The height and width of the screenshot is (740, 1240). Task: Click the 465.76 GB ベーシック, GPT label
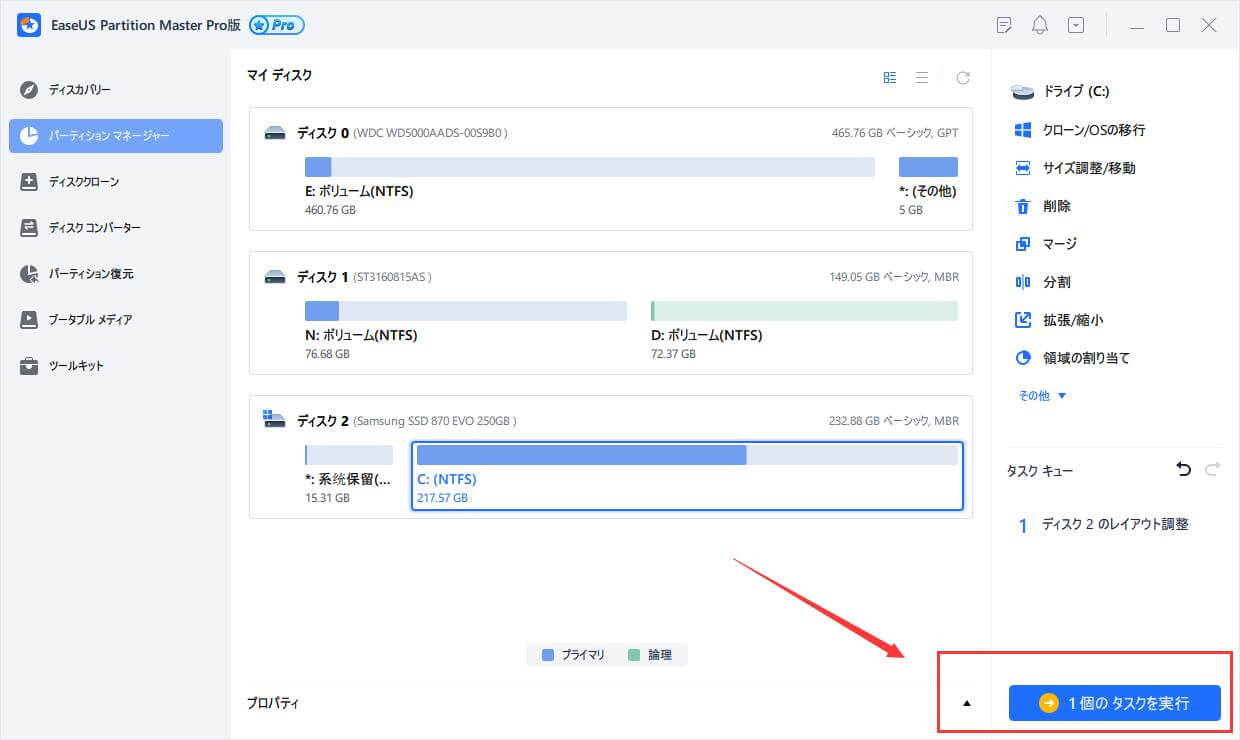[x=894, y=133]
